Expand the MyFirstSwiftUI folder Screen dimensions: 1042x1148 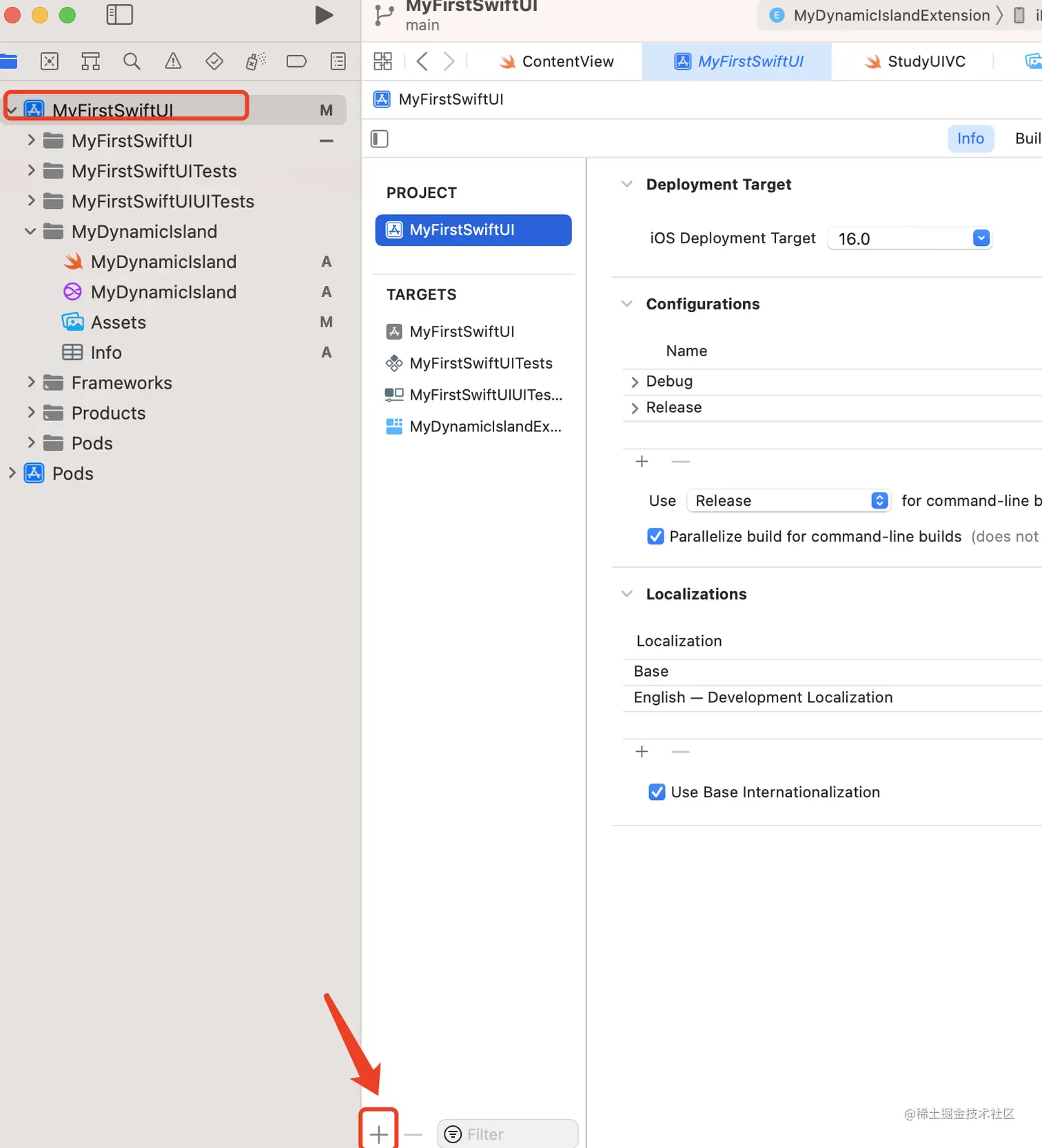(x=31, y=140)
